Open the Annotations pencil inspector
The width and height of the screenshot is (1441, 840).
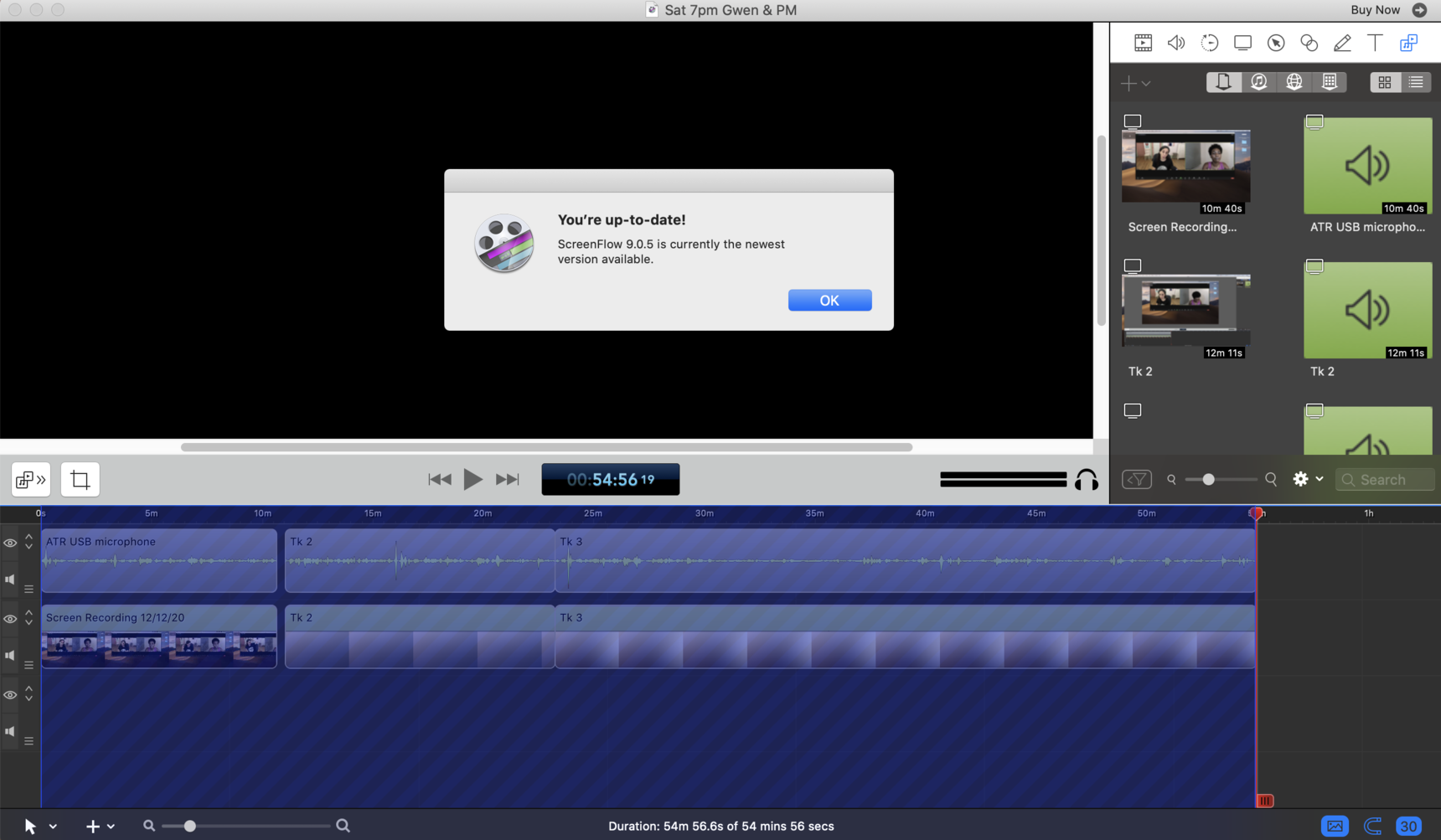pyautogui.click(x=1342, y=43)
